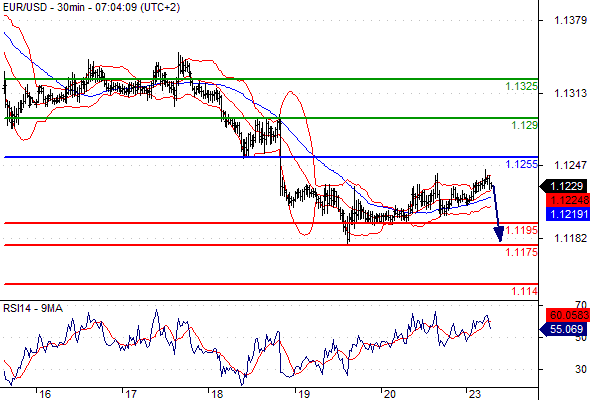Click the blue 1.12191 value tag

567,214
